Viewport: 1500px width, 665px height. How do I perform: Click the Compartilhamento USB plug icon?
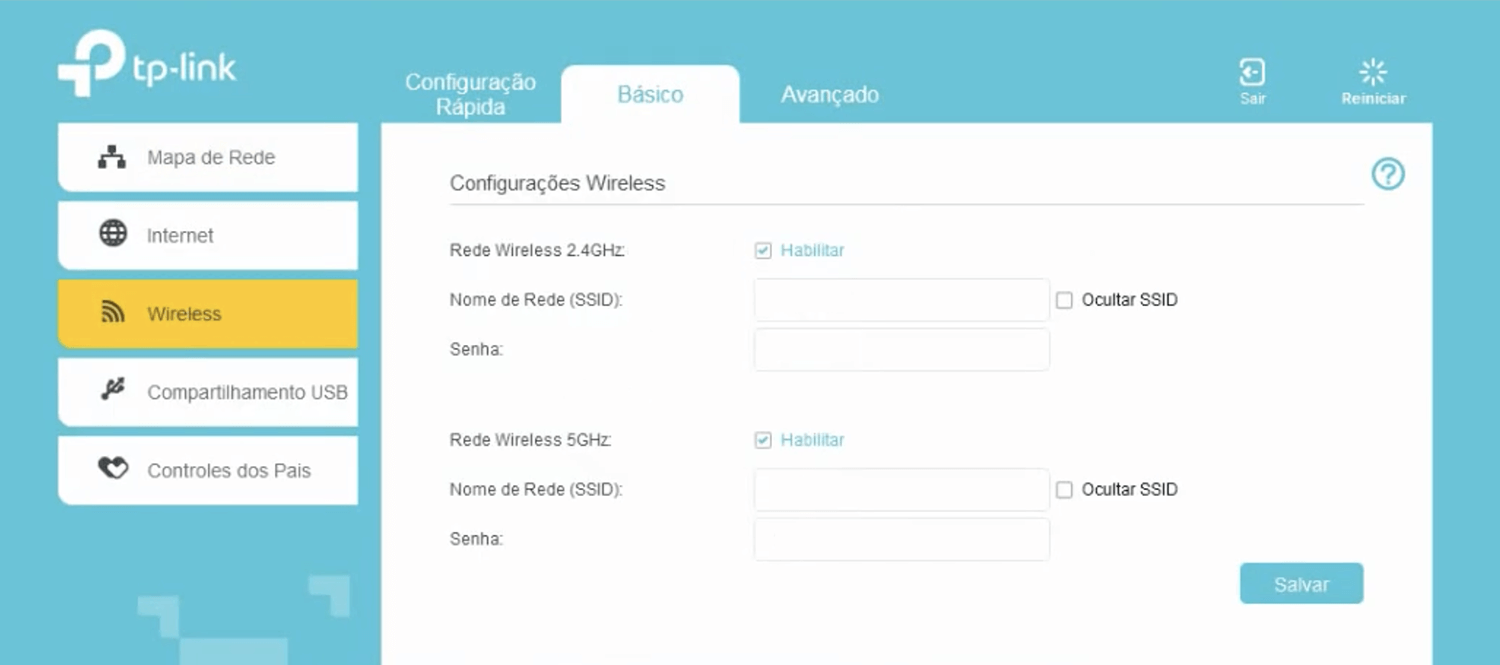pos(113,390)
